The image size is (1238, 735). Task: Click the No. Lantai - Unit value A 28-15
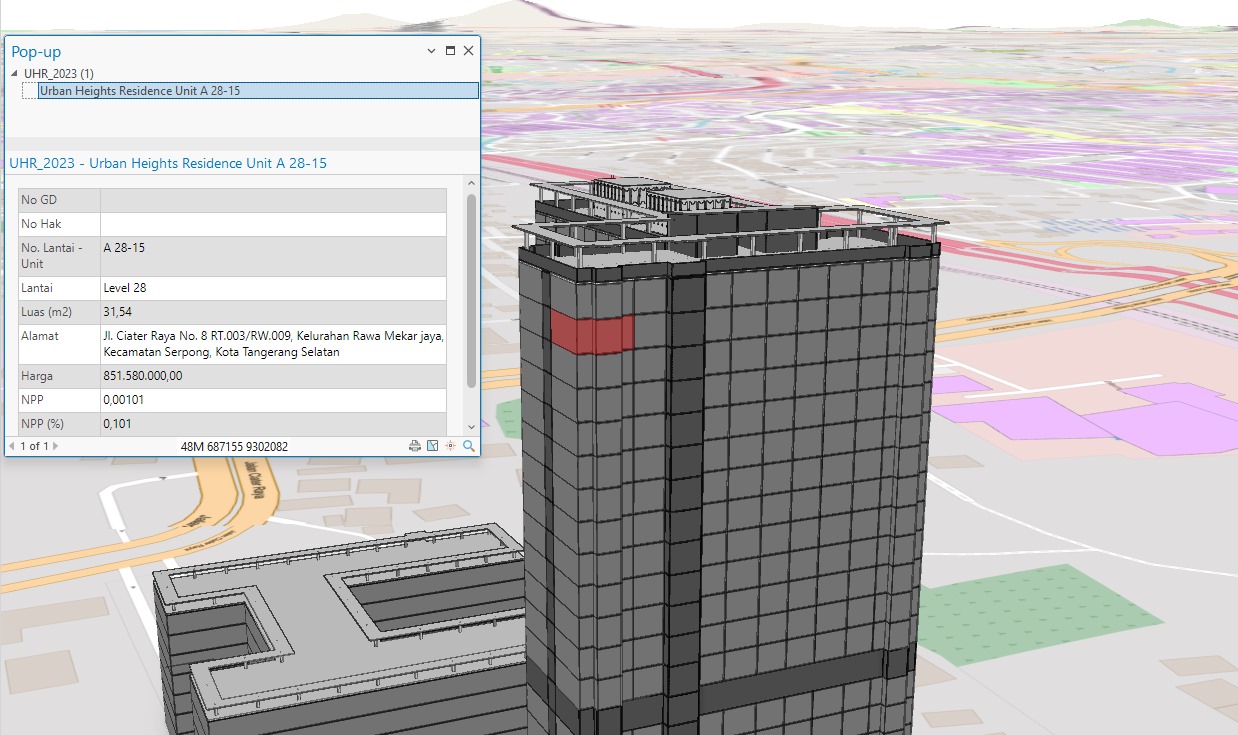(124, 248)
